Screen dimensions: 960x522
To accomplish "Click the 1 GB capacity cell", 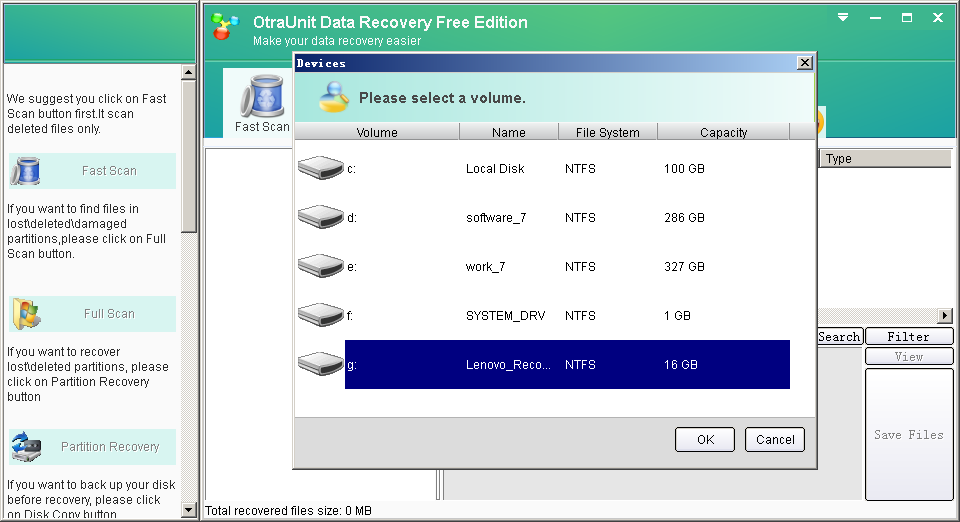I will coord(677,315).
